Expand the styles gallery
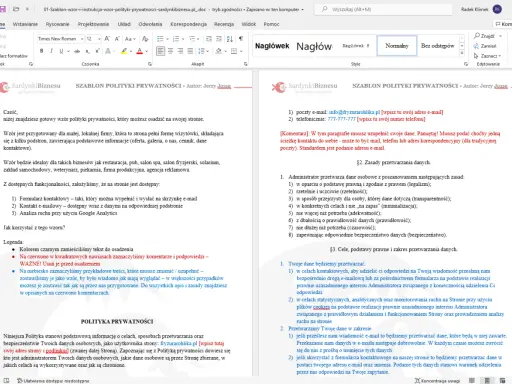 click(x=462, y=53)
